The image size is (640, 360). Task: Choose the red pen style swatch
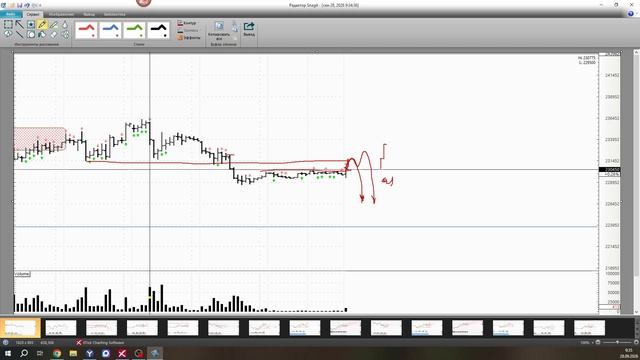[x=87, y=30]
